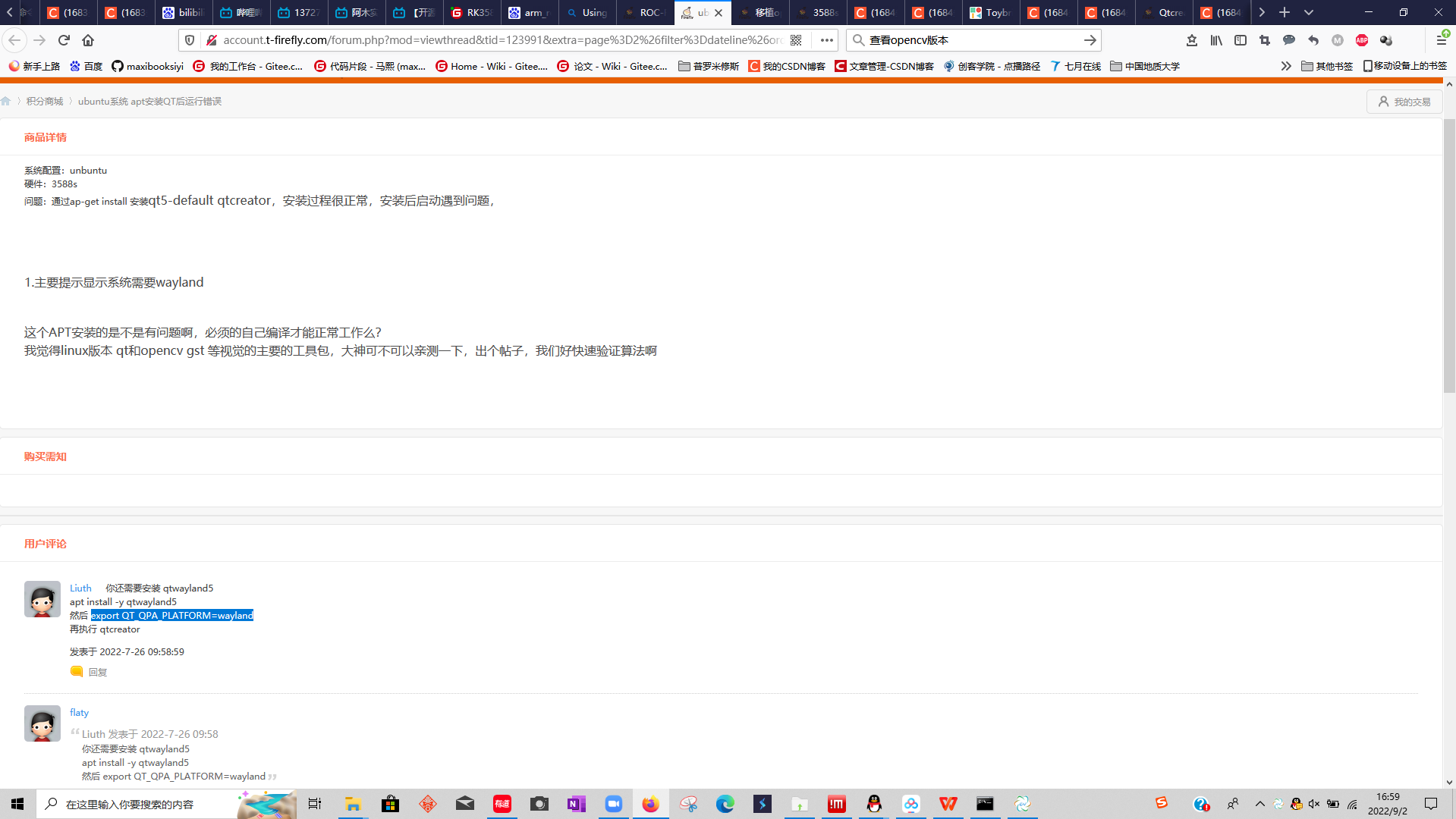Image resolution: width=1456 pixels, height=819 pixels.
Task: Open a new browser tab
Action: pyautogui.click(x=1285, y=12)
